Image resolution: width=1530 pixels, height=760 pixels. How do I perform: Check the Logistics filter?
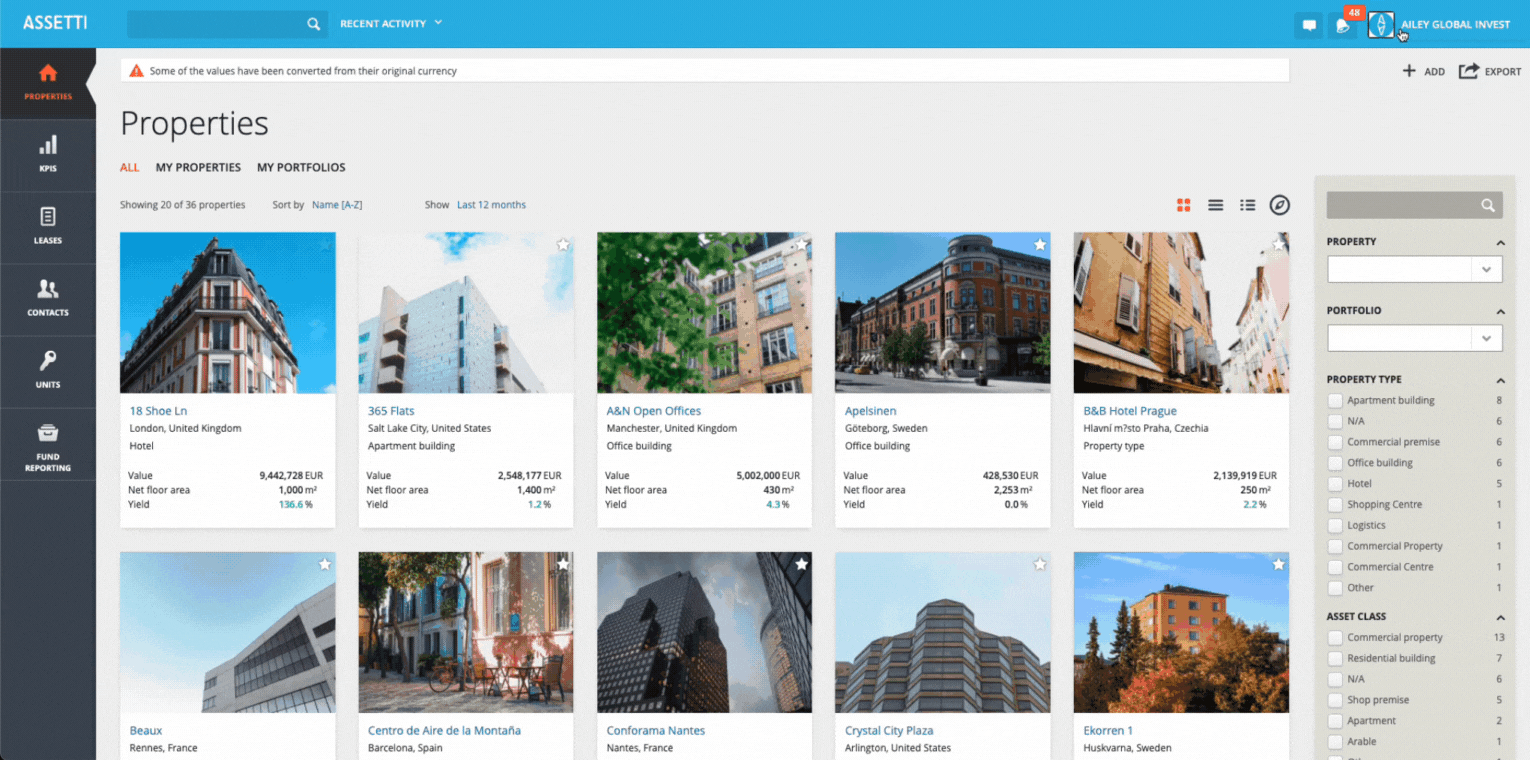[1335, 525]
